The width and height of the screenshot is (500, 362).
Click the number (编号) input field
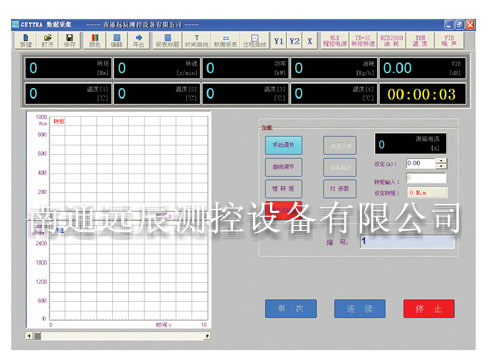tap(407, 242)
